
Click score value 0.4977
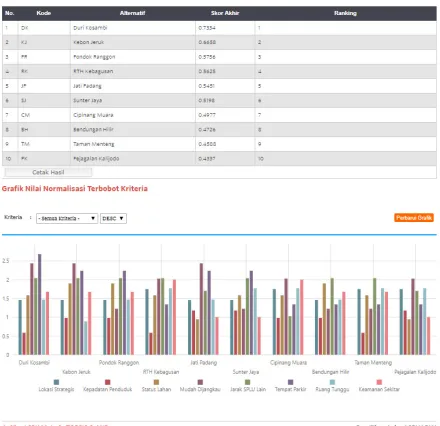tap(207, 115)
